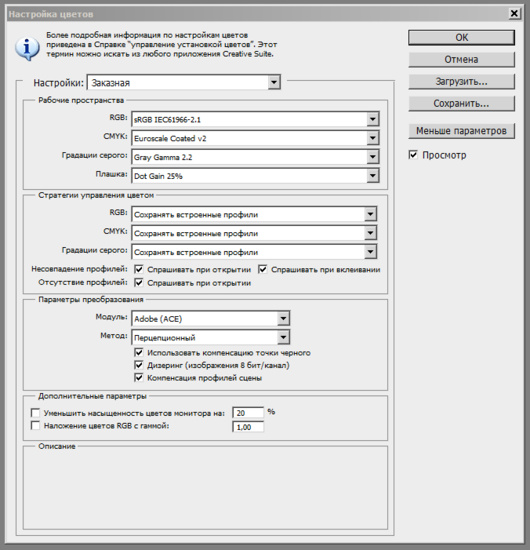Click the OK button
This screenshot has height=550, width=530.
[x=461, y=38]
